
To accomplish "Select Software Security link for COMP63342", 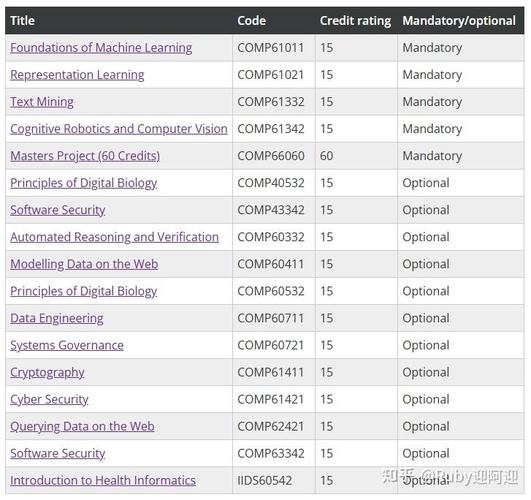I will point(58,454).
